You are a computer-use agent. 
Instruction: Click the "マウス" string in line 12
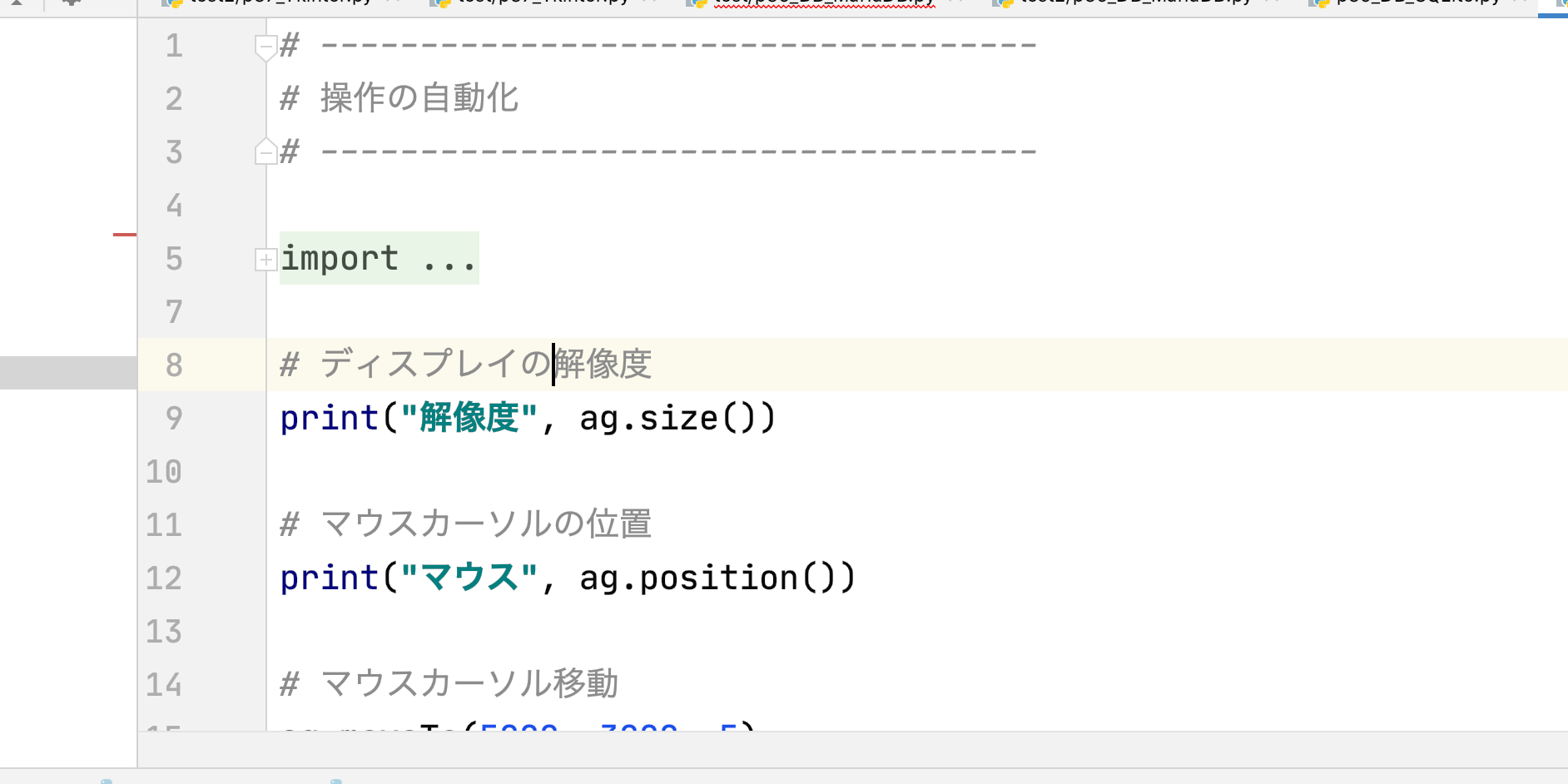point(469,578)
